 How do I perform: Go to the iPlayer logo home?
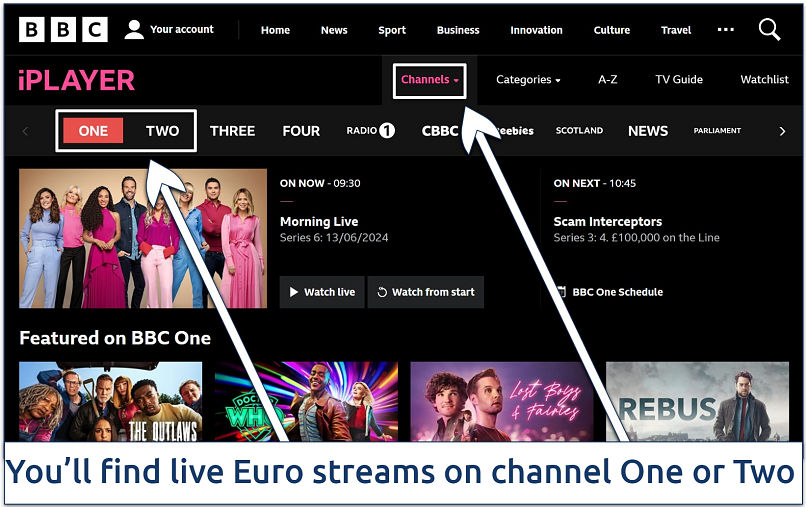(76, 80)
